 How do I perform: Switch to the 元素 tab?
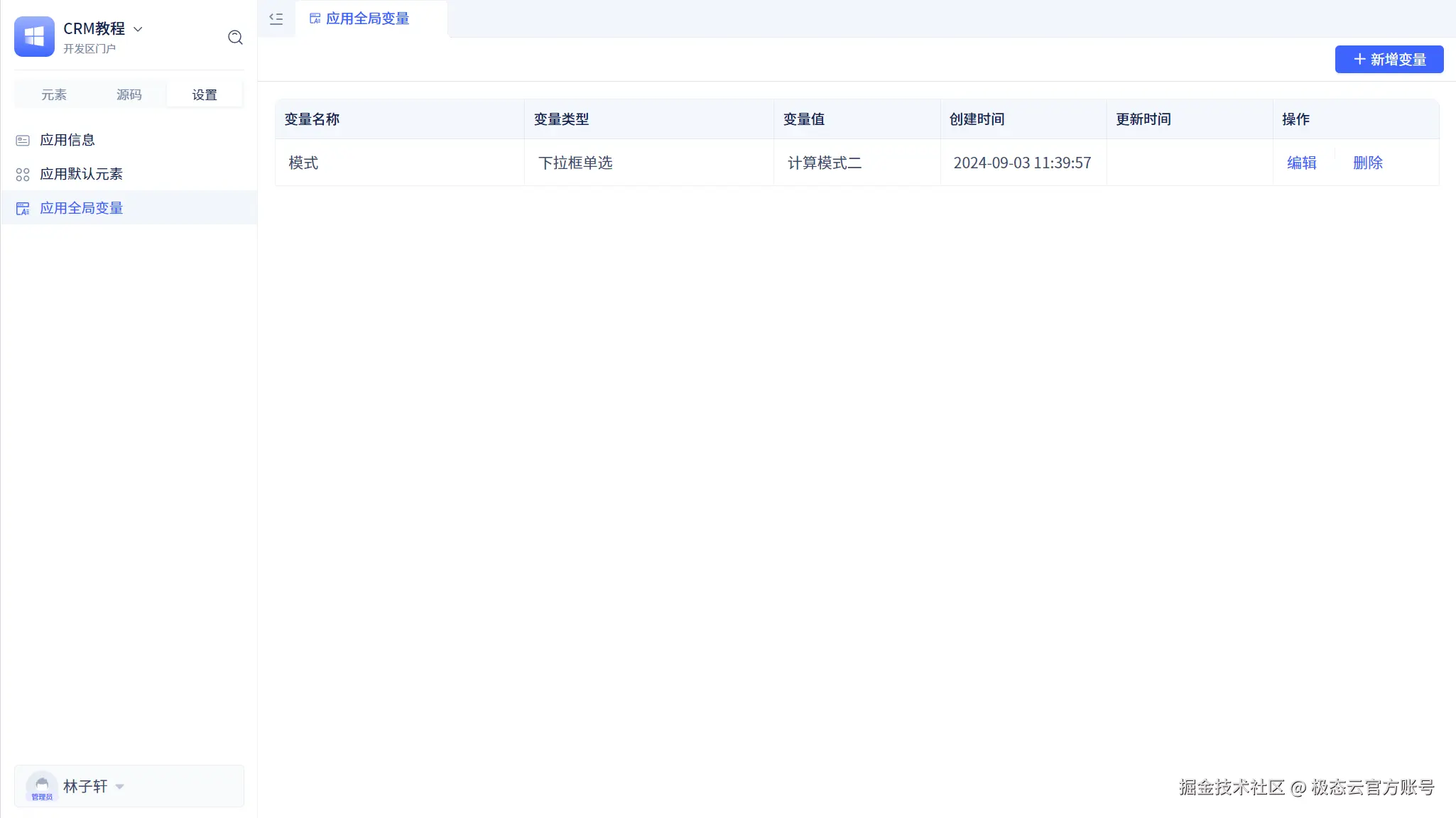(x=54, y=95)
